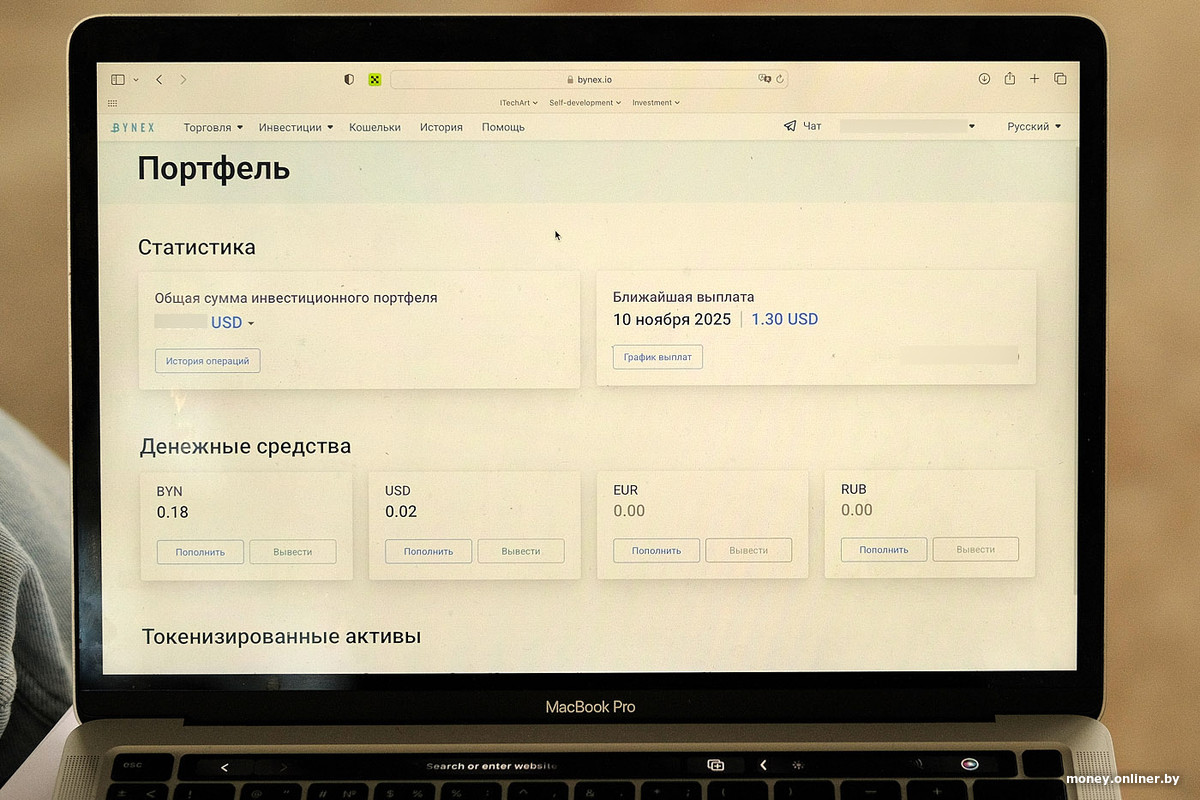Open the Инвестиции menu

296,127
